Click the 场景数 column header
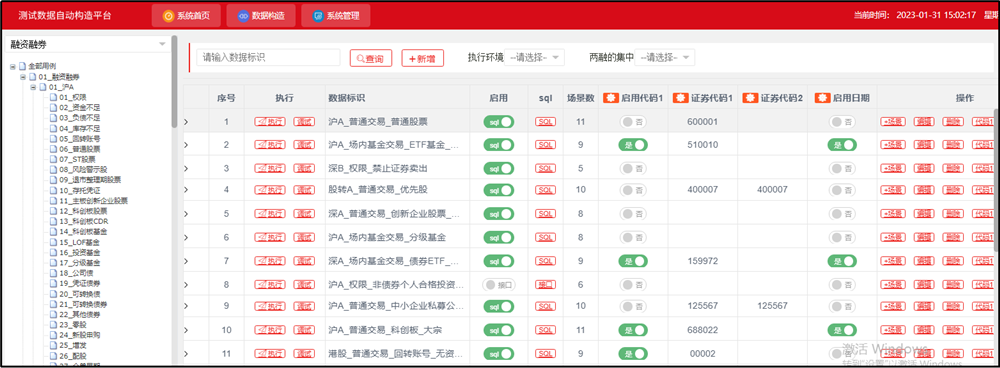 tap(580, 98)
